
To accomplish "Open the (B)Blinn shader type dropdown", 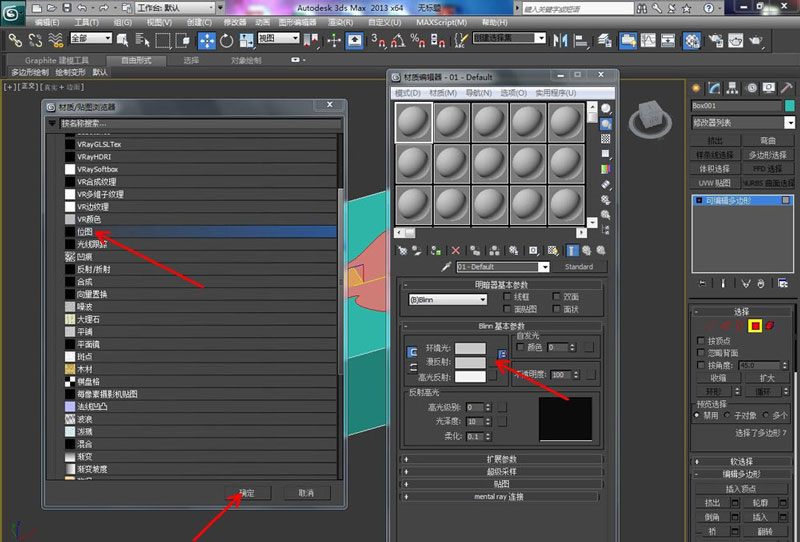I will [447, 300].
